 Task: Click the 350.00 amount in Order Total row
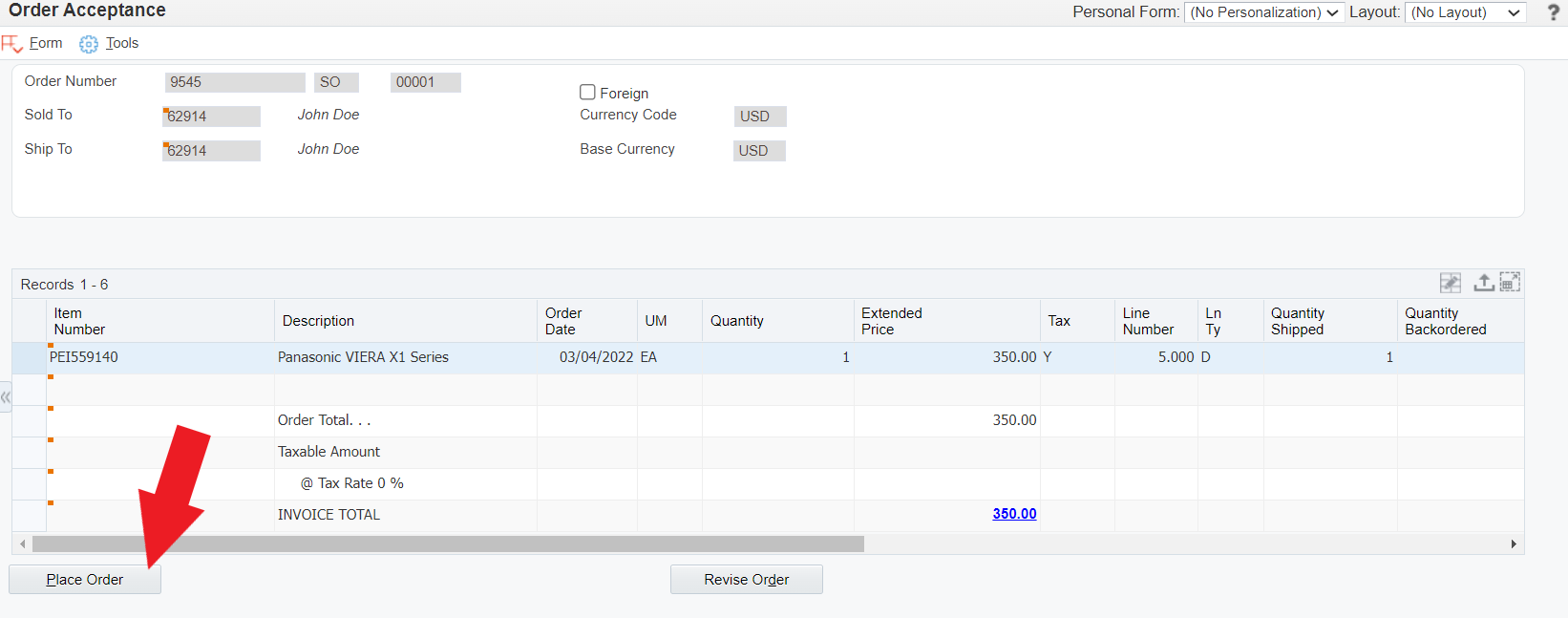pyautogui.click(x=1014, y=420)
